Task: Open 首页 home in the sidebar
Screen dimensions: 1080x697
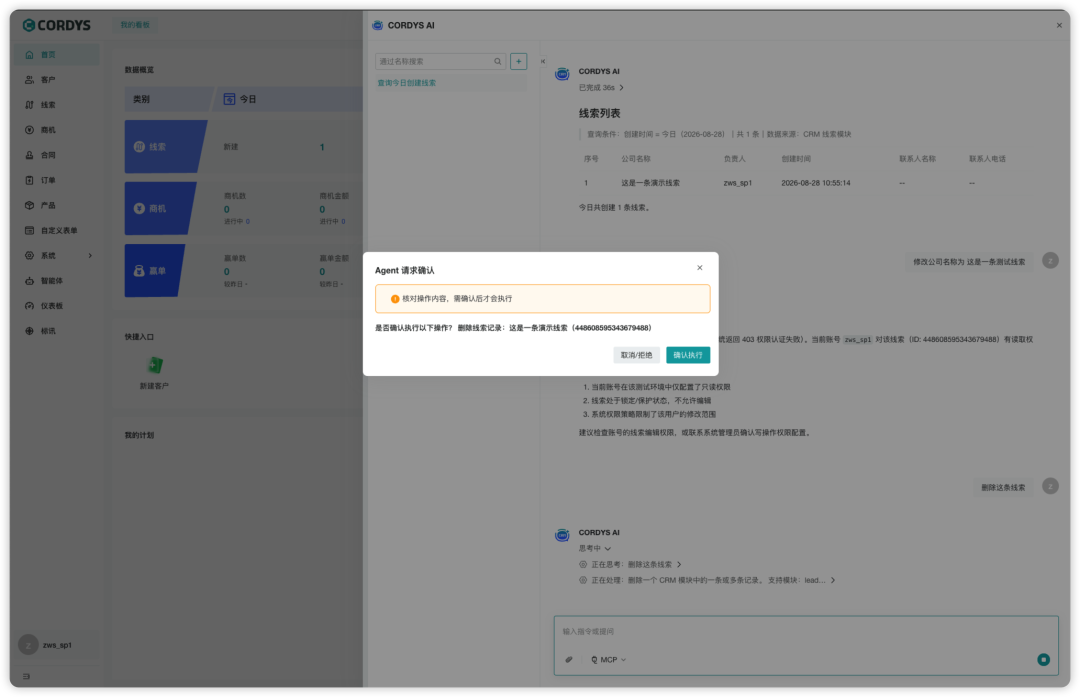Action: tap(56, 55)
